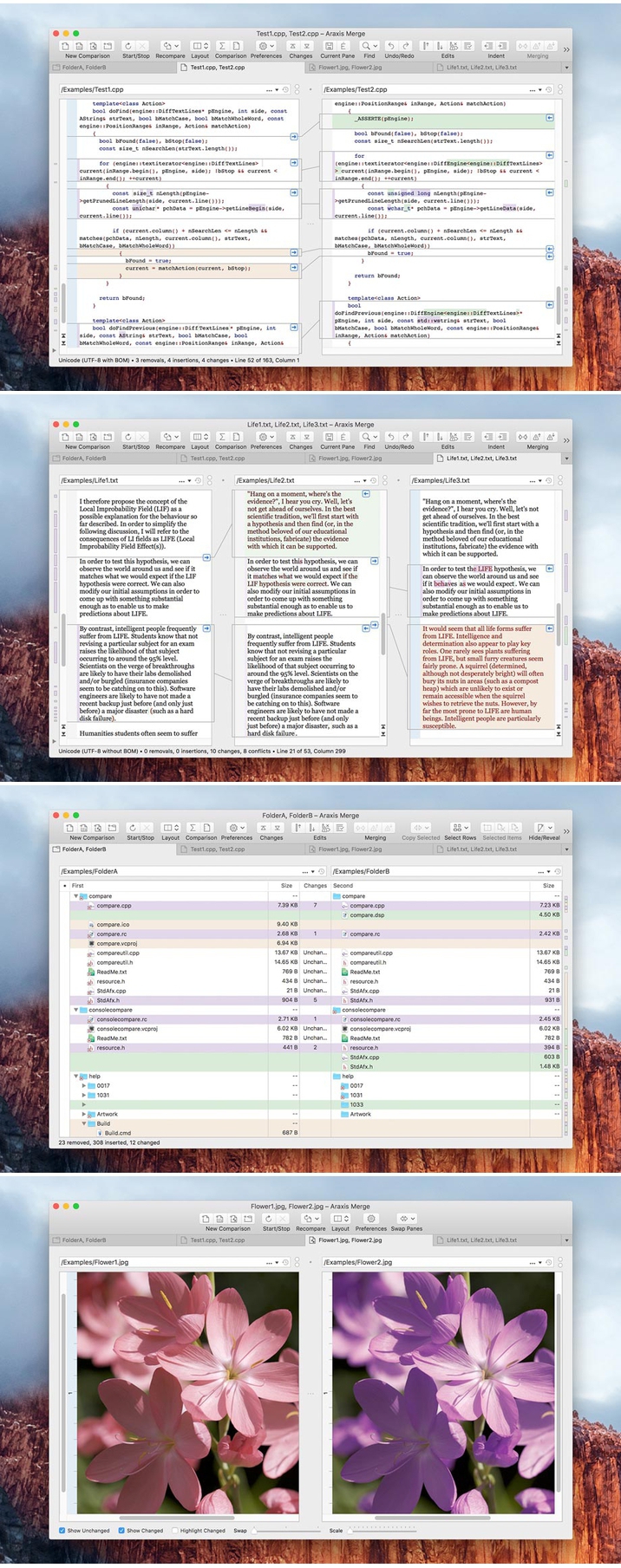
Task: Switch to Life1.txt tab in Flower window
Action: [496, 1239]
